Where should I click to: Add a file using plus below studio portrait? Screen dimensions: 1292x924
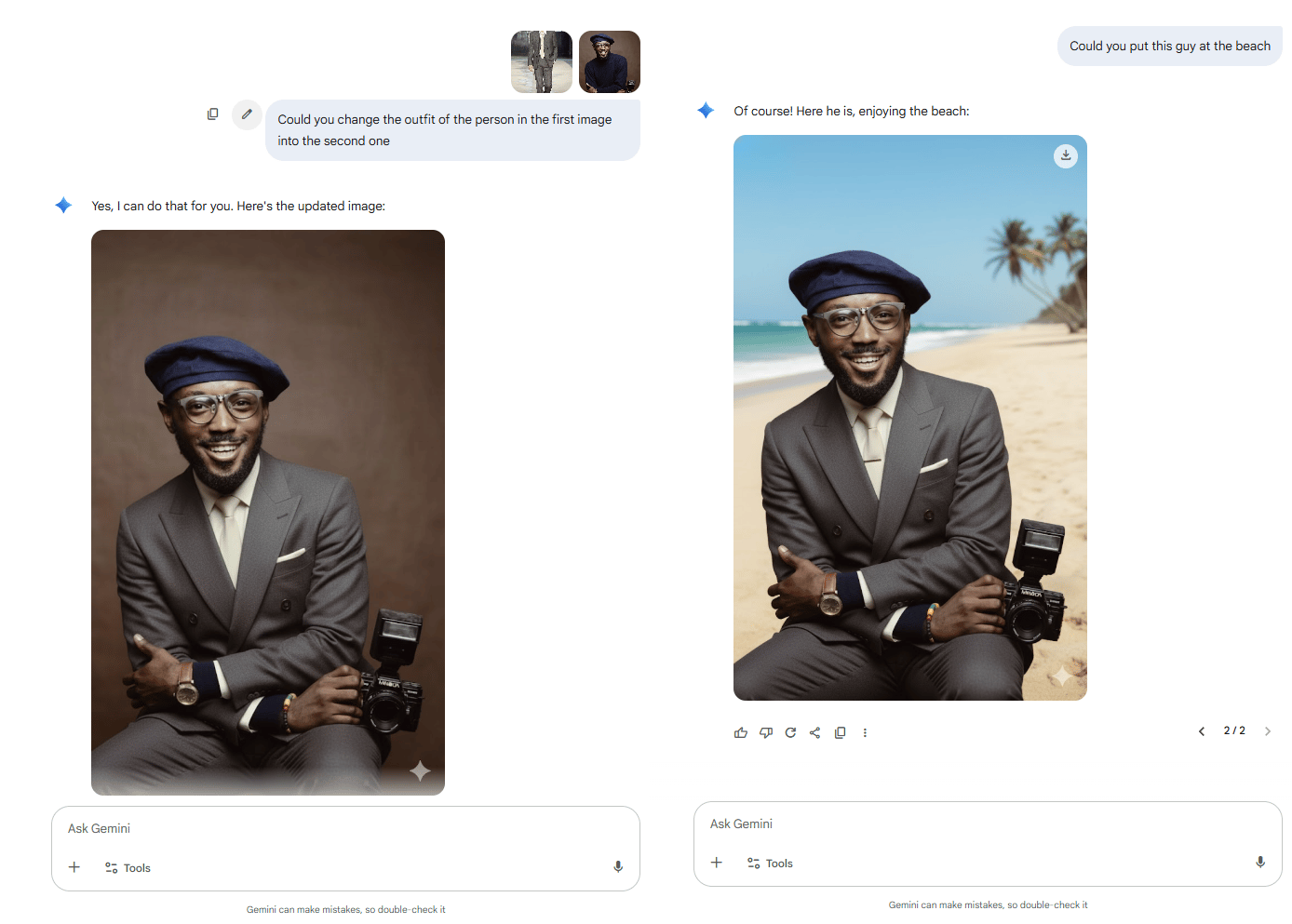coord(74,867)
